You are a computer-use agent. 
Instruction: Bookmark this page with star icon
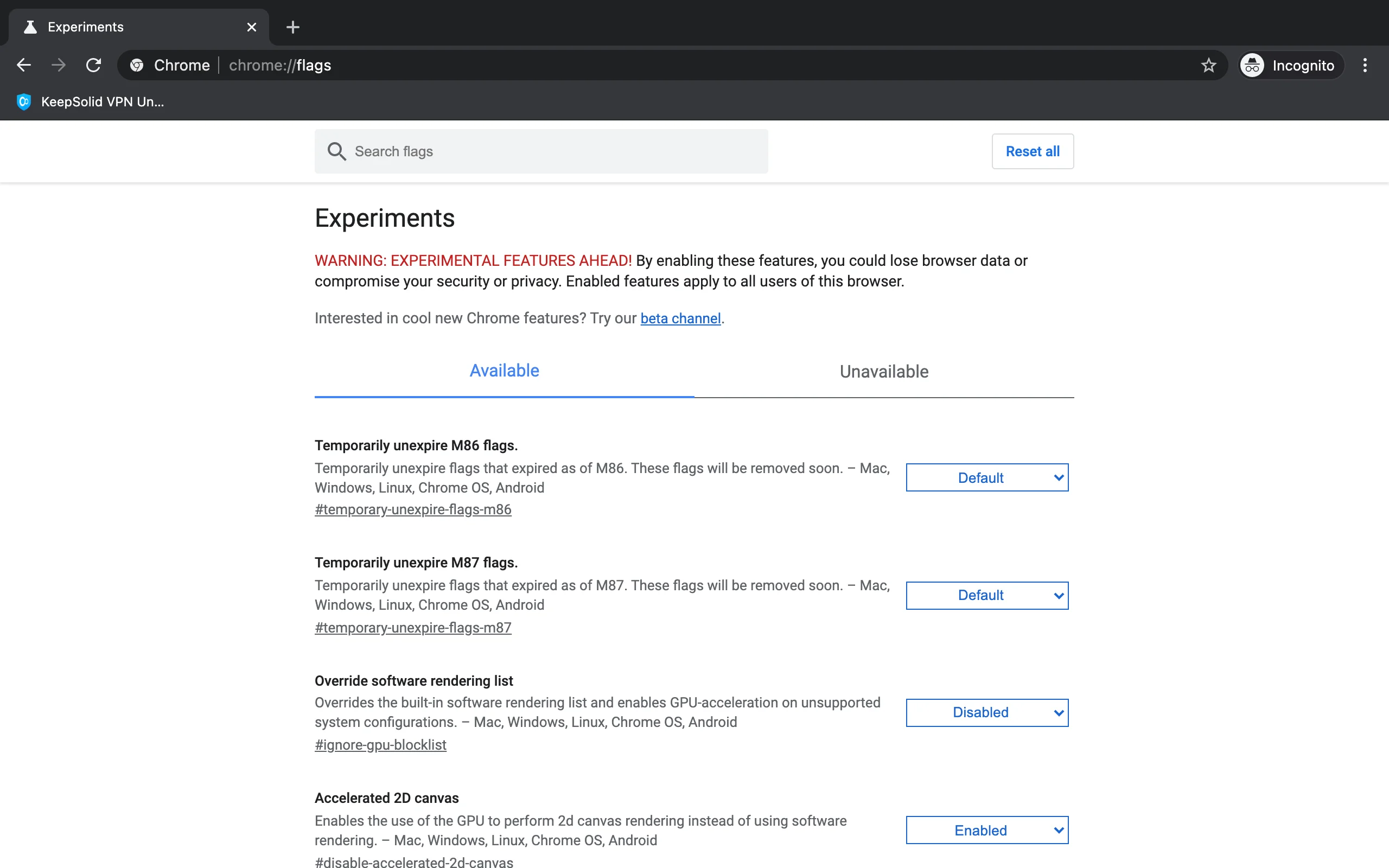(x=1208, y=65)
